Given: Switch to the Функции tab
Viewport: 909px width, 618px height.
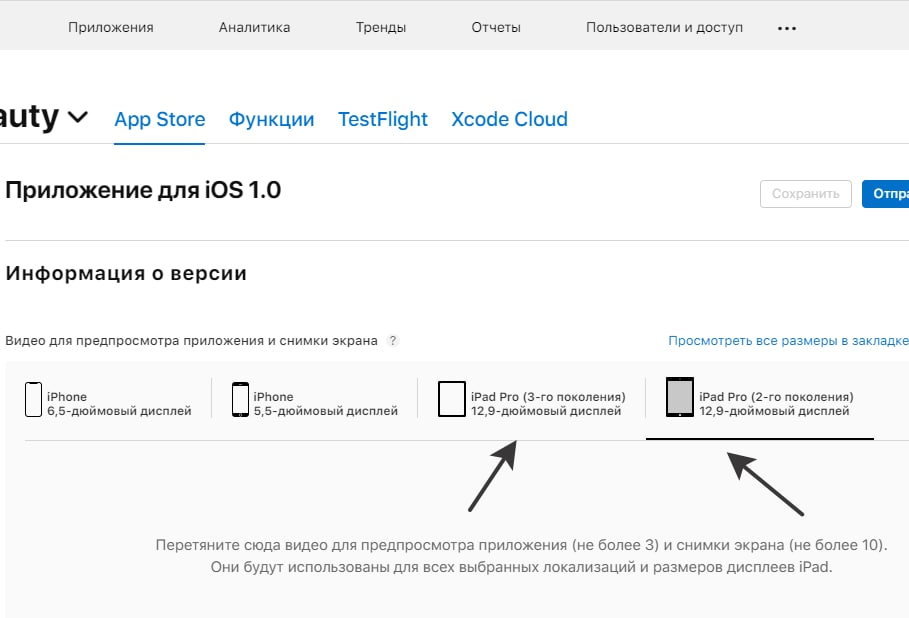Looking at the screenshot, I should tap(271, 119).
